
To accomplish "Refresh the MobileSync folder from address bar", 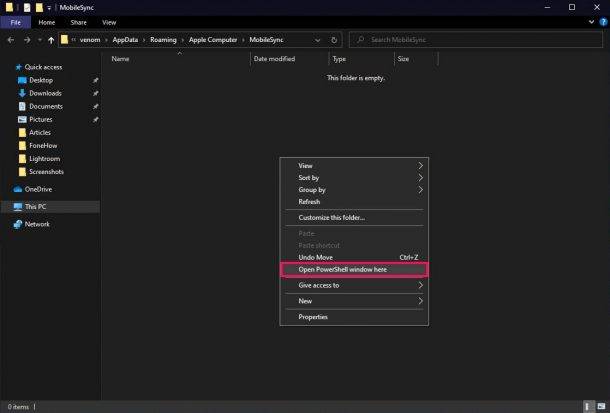I will point(334,40).
